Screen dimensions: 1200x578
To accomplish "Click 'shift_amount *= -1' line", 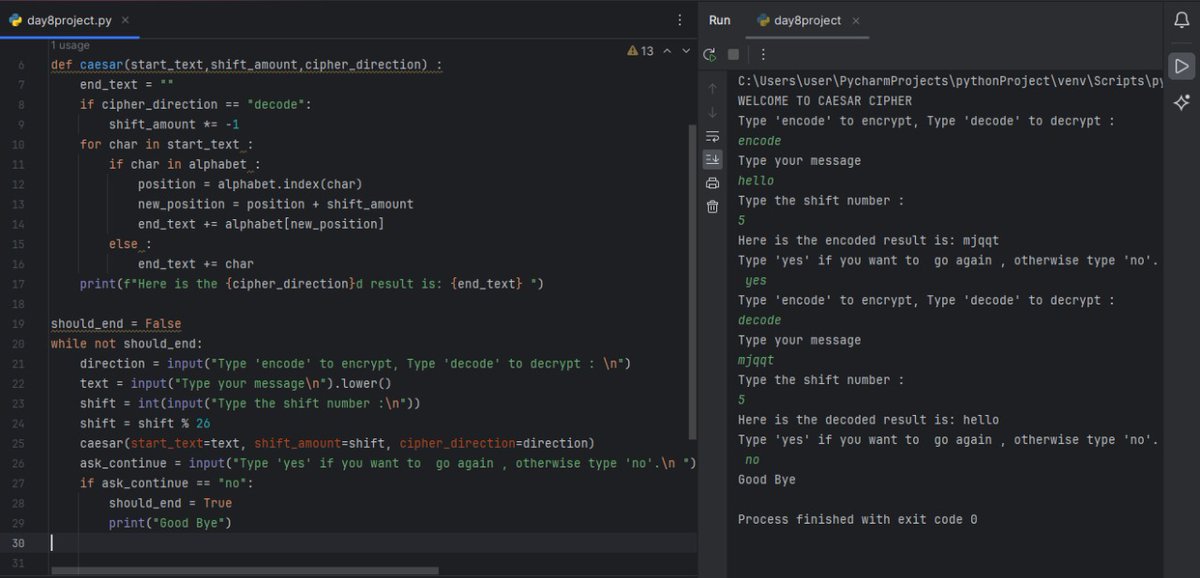I will (x=174, y=124).
